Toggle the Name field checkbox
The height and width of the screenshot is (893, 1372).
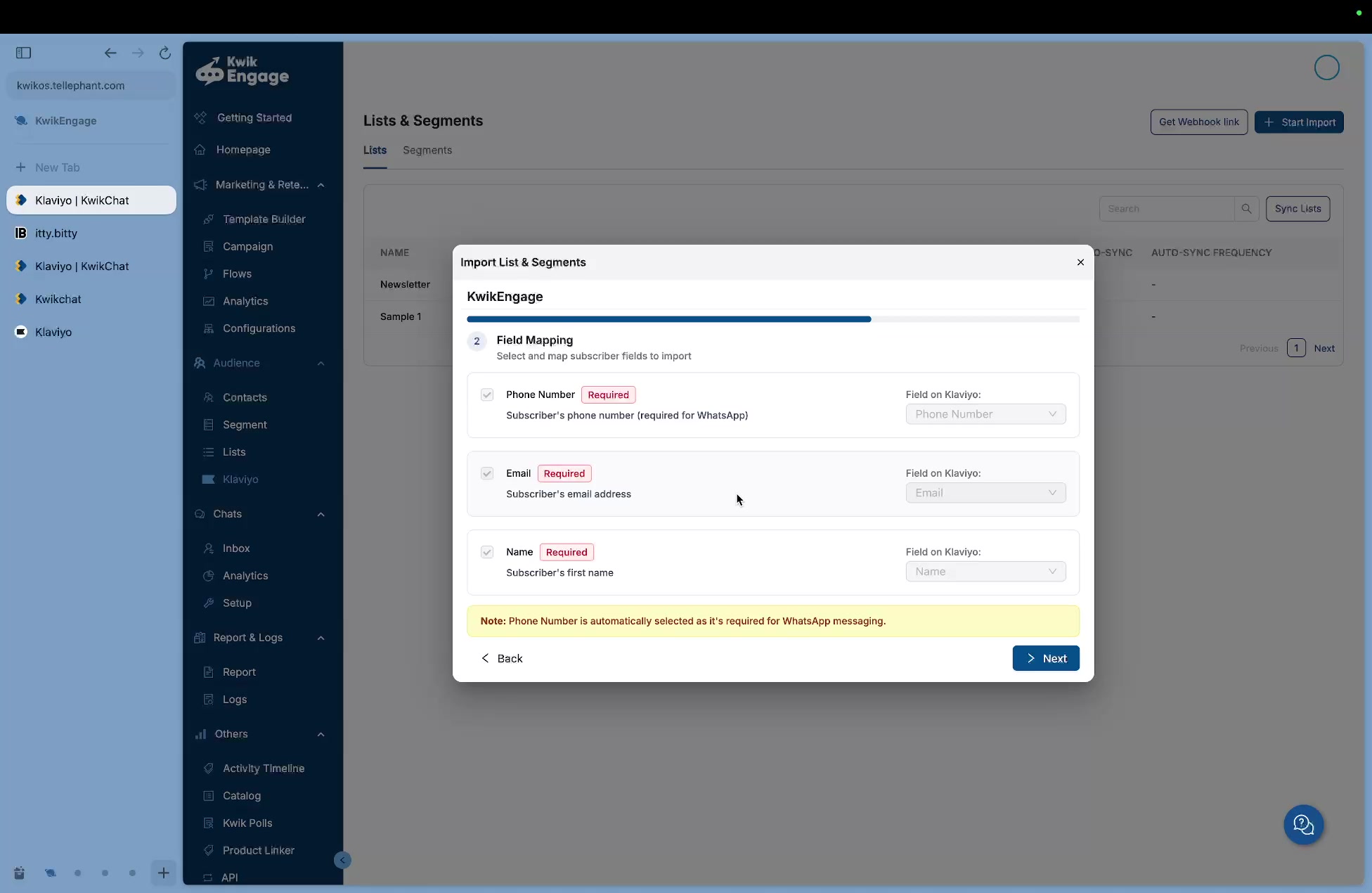tap(487, 553)
